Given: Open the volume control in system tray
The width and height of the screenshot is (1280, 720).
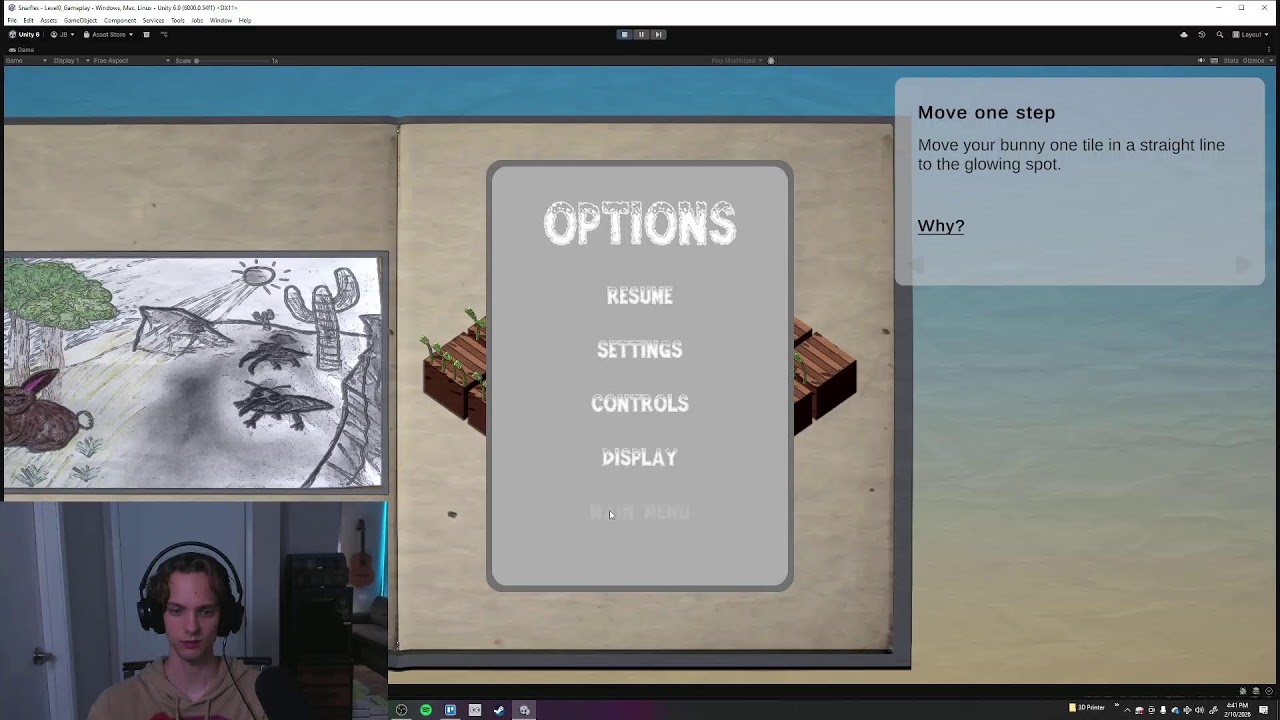Looking at the screenshot, I should 1199,710.
